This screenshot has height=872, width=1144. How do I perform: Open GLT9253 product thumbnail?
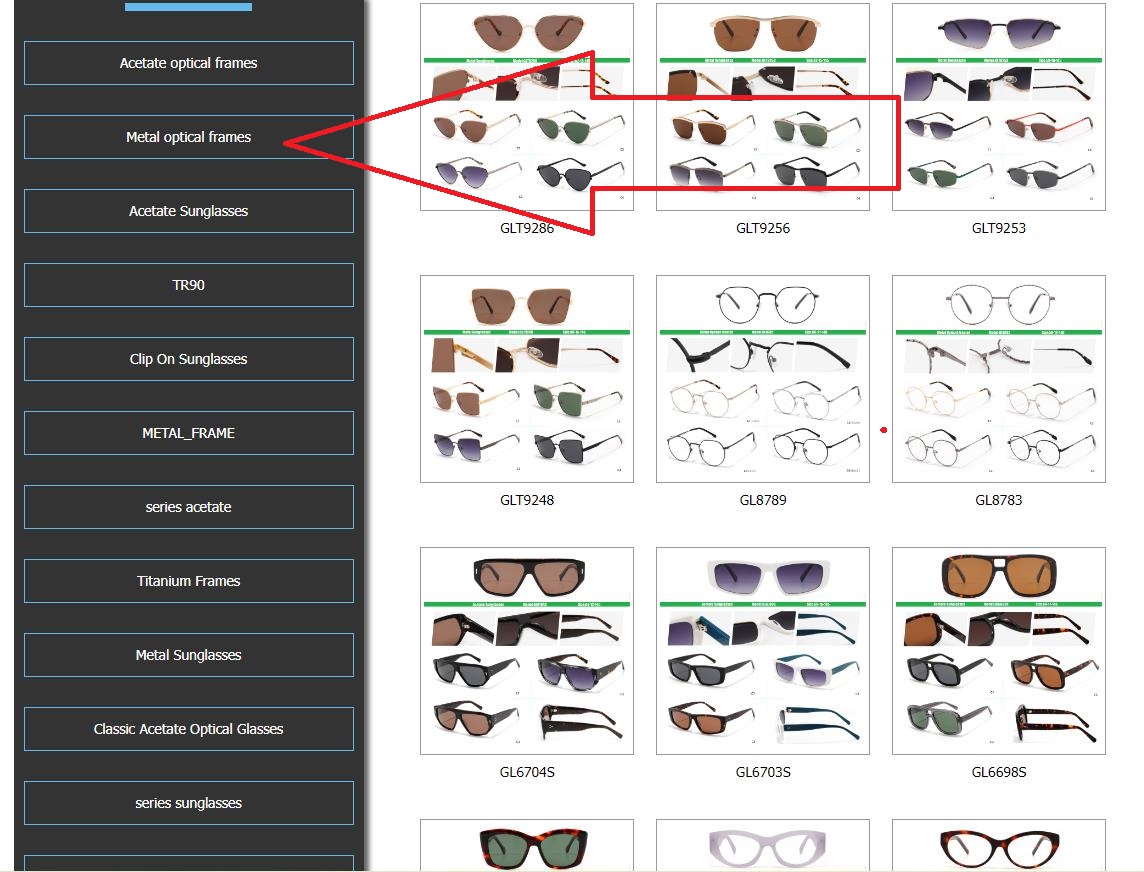pos(998,107)
